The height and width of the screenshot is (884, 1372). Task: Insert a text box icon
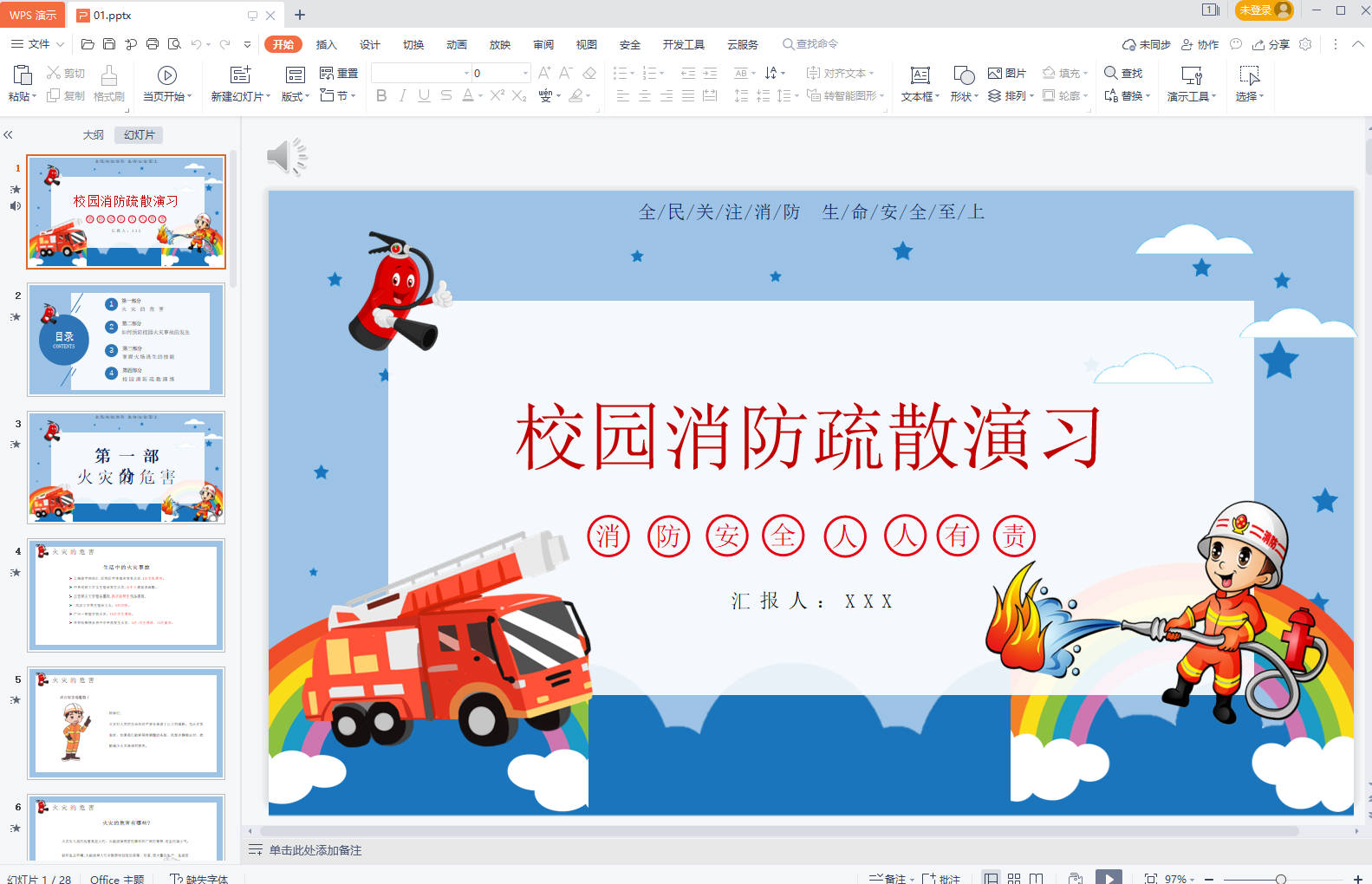(x=920, y=75)
